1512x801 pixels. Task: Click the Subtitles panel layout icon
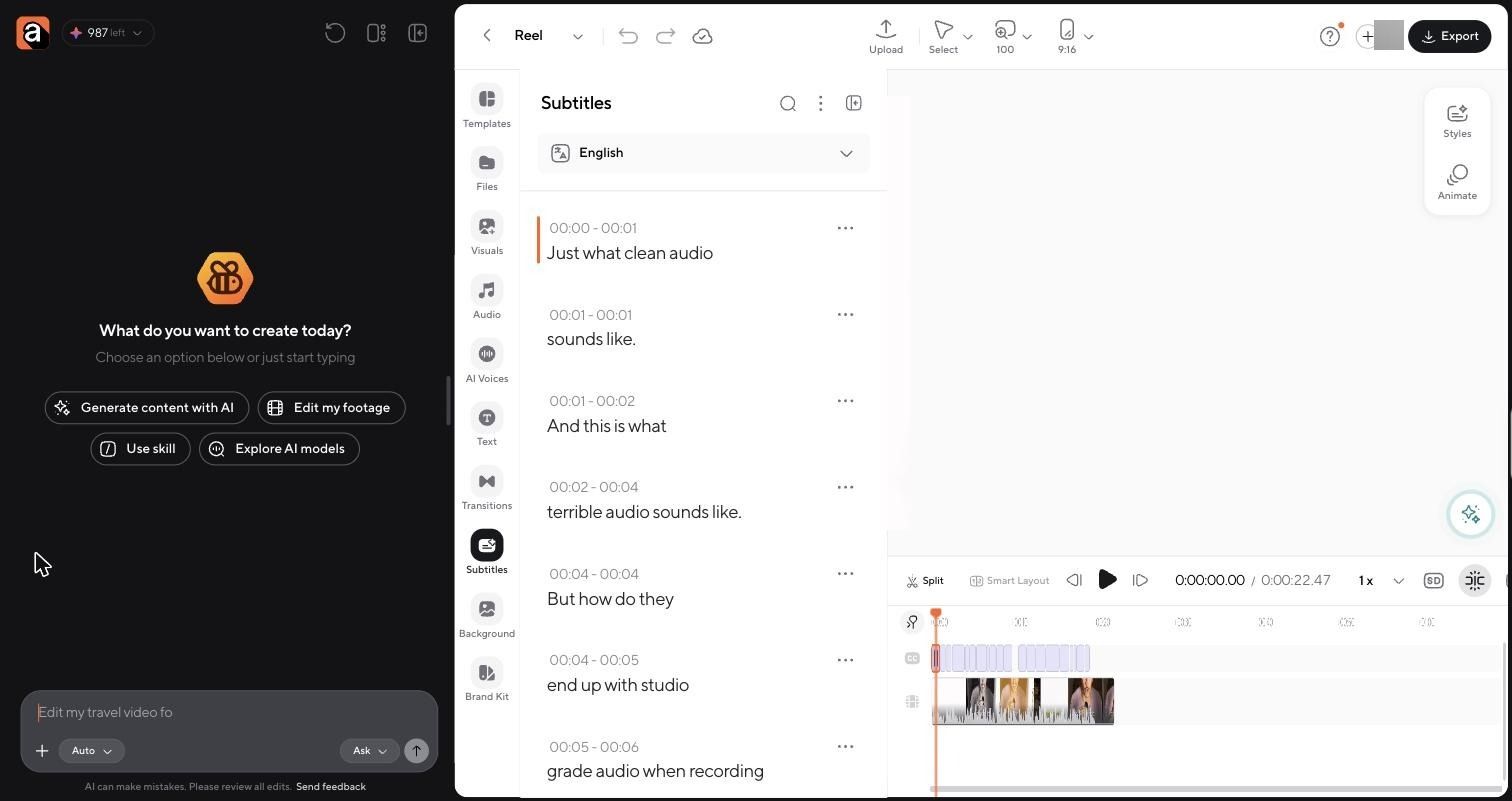point(854,103)
